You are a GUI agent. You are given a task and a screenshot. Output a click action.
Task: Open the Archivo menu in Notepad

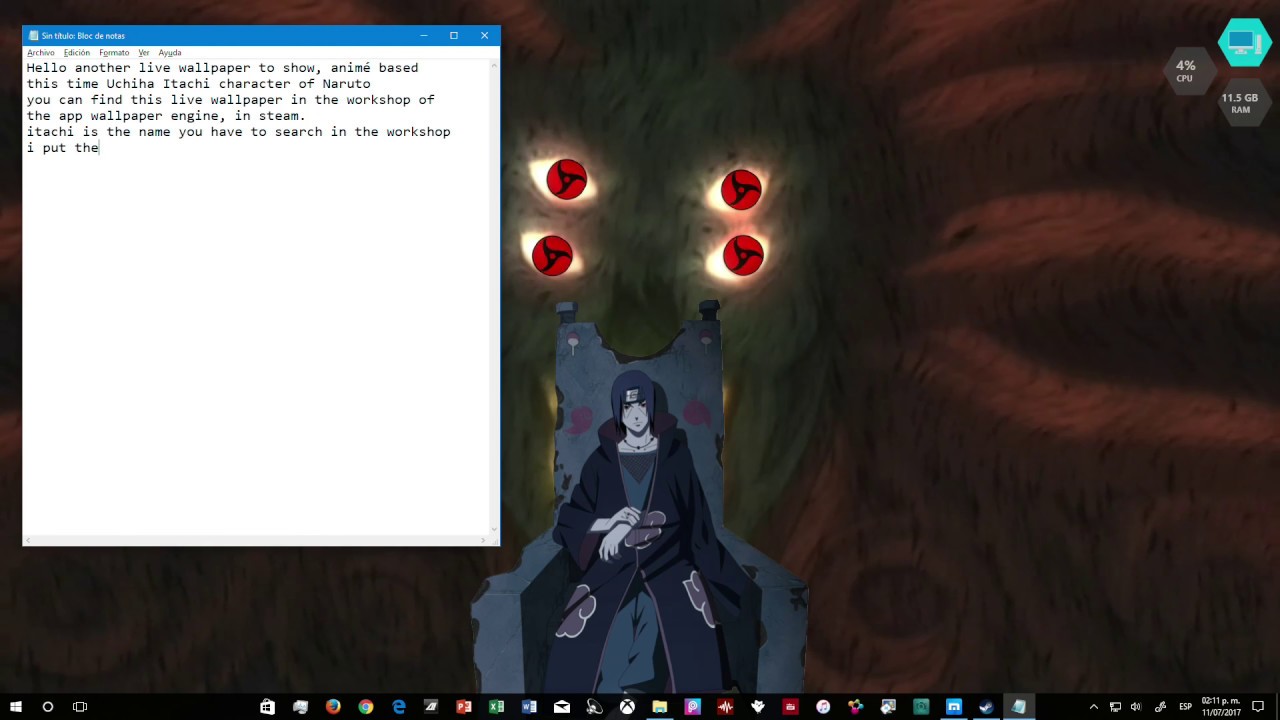click(40, 52)
